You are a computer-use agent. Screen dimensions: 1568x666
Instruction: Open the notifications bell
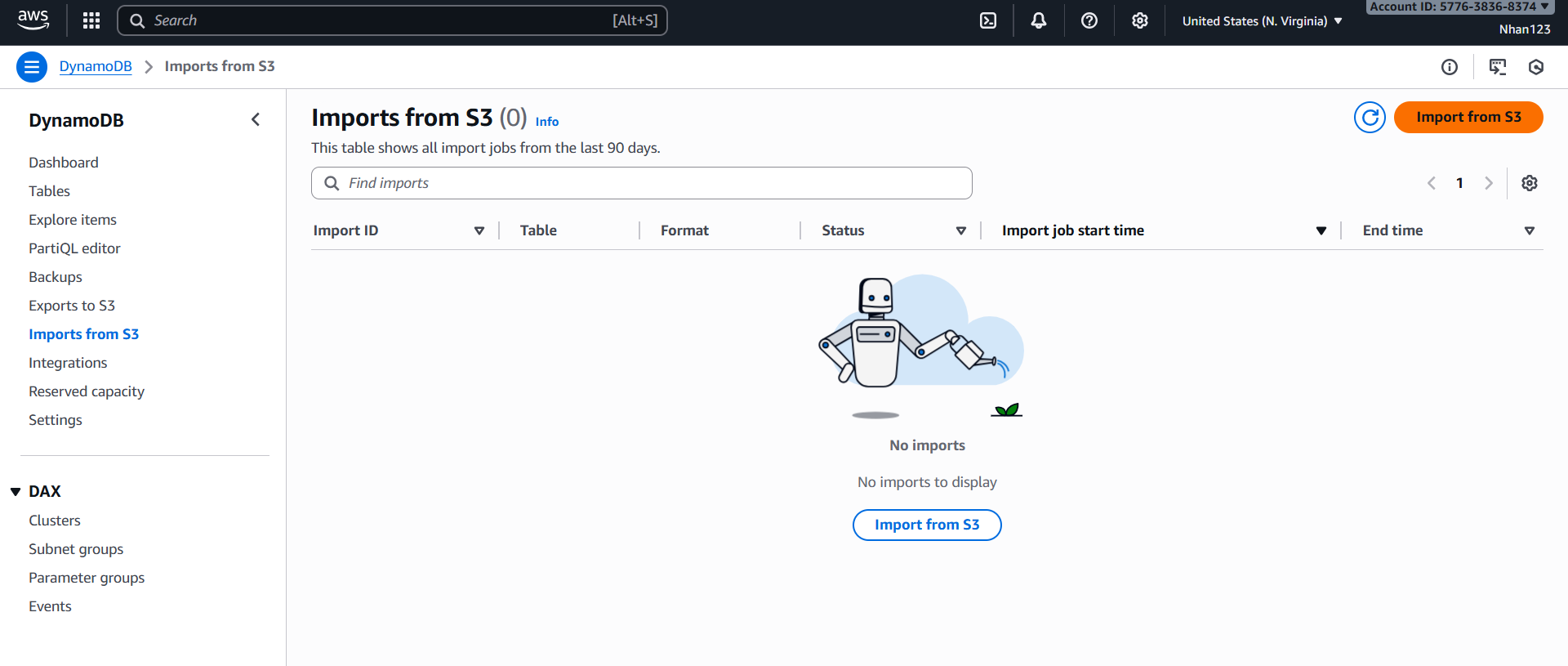tap(1039, 20)
